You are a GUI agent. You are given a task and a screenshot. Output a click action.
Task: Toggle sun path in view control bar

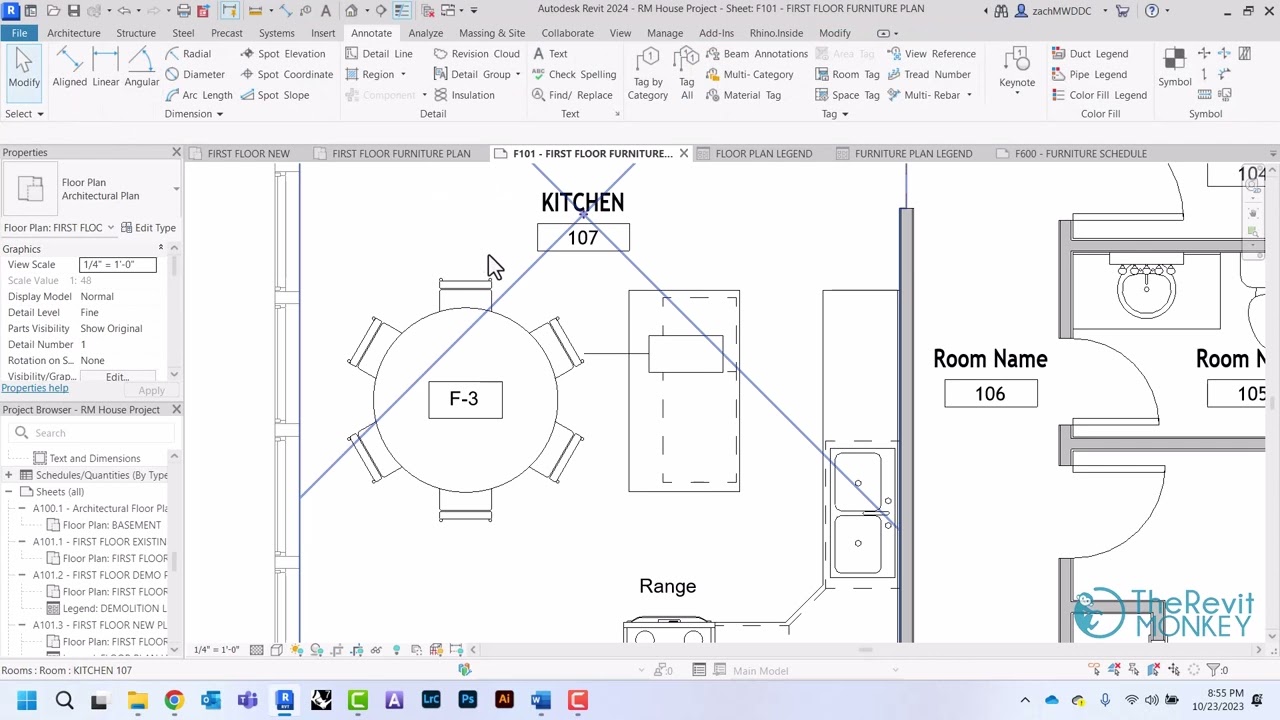coord(296,650)
